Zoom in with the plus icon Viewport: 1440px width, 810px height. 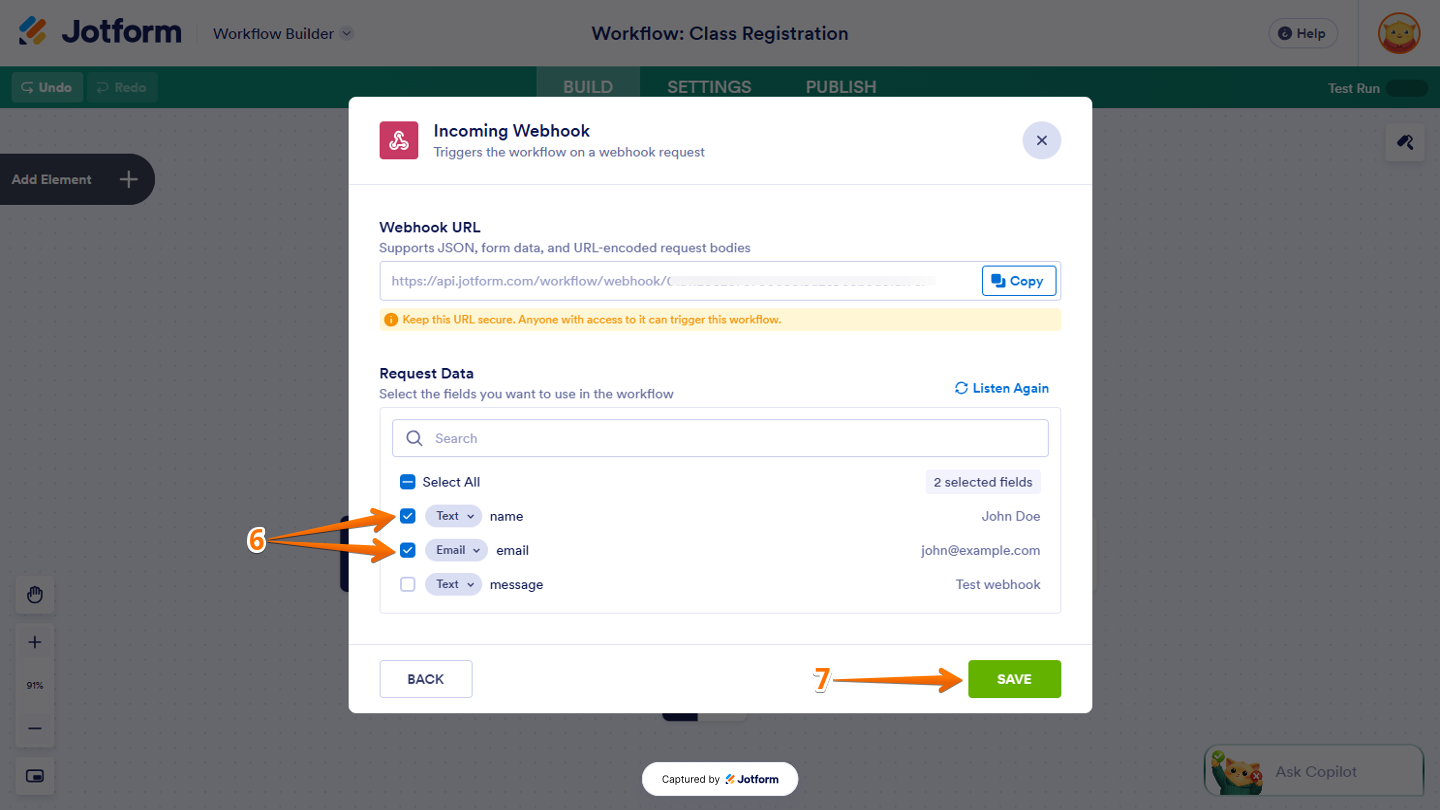point(35,642)
